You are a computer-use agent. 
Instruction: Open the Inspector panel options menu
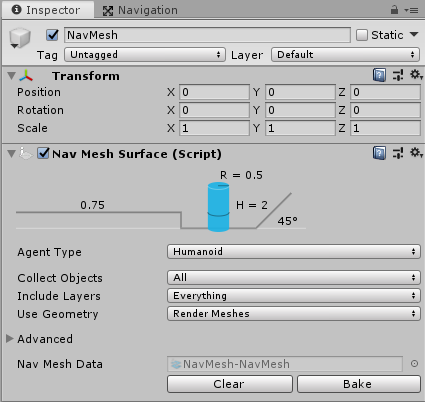pyautogui.click(x=411, y=10)
